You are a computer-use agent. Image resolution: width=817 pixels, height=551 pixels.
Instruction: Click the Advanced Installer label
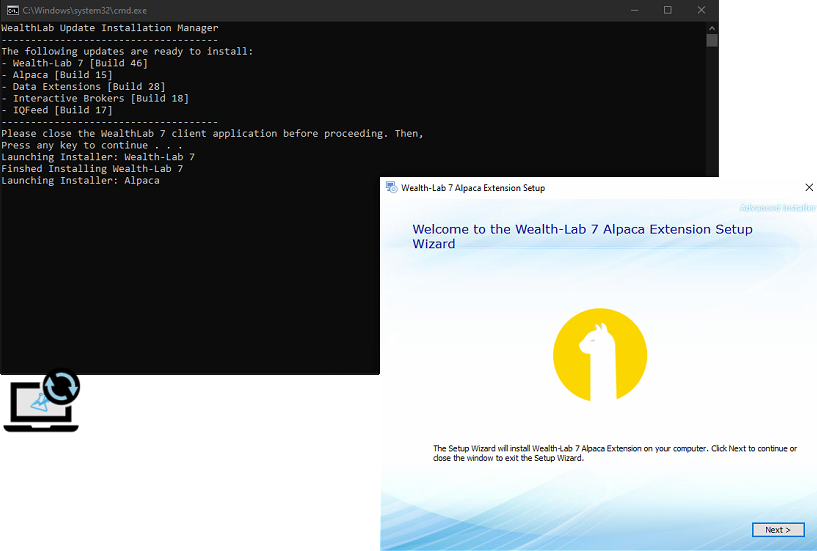tap(777, 208)
